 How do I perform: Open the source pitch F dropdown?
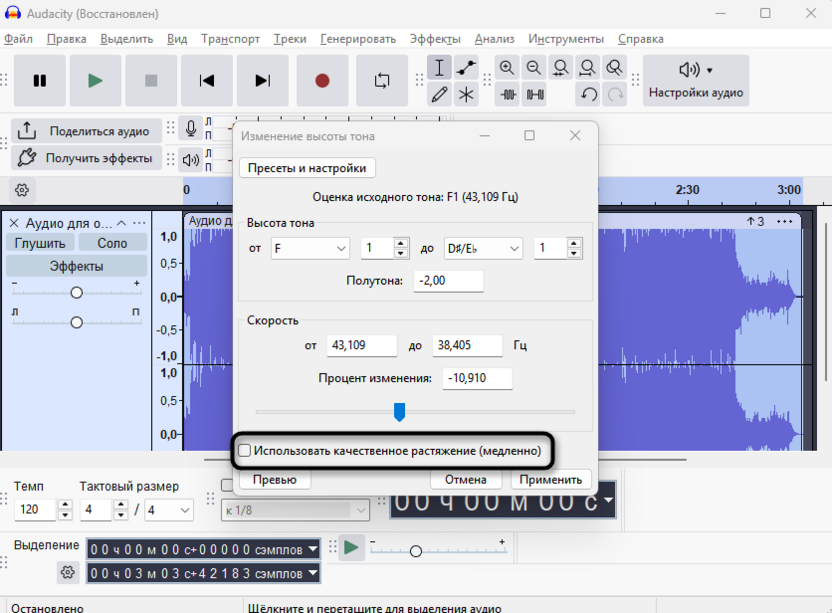(310, 248)
